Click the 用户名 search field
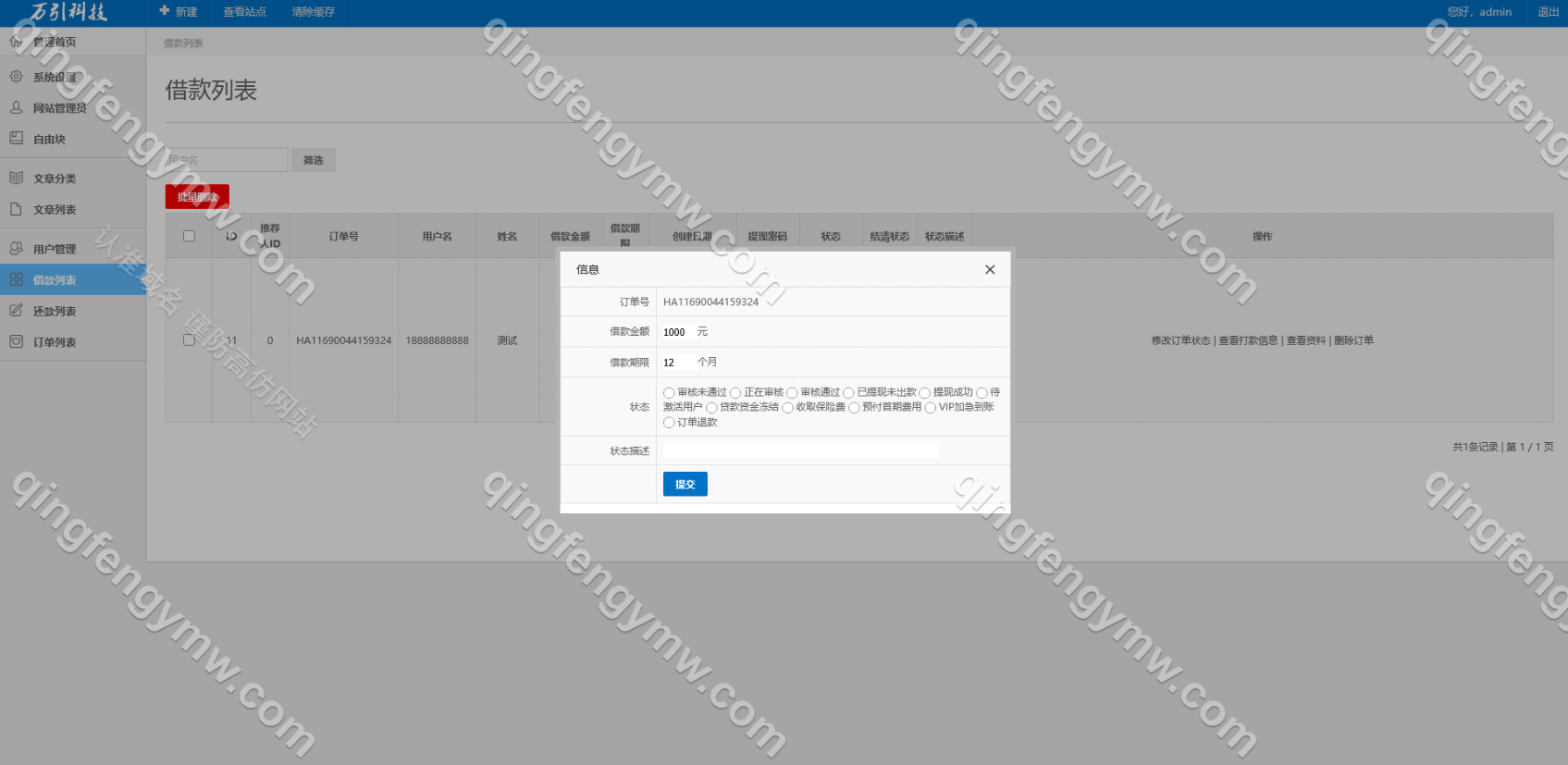This screenshot has height=765, width=1568. tap(227, 160)
